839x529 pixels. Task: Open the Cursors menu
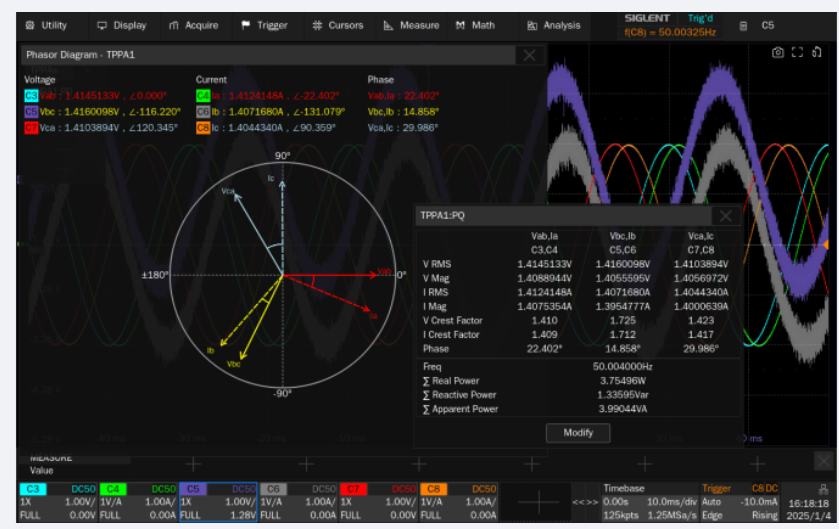[338, 25]
